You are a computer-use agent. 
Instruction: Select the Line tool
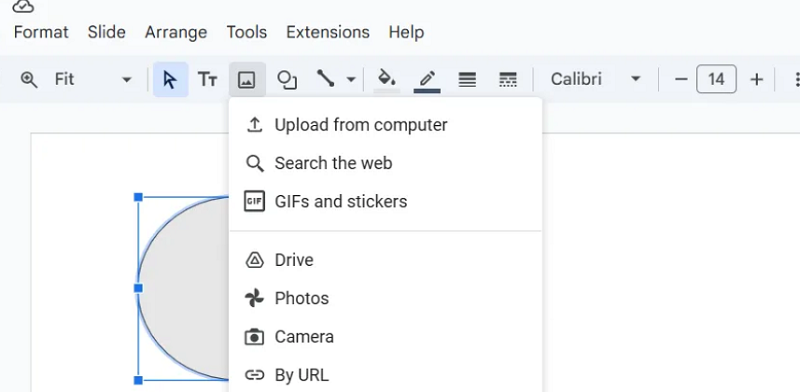coord(326,79)
